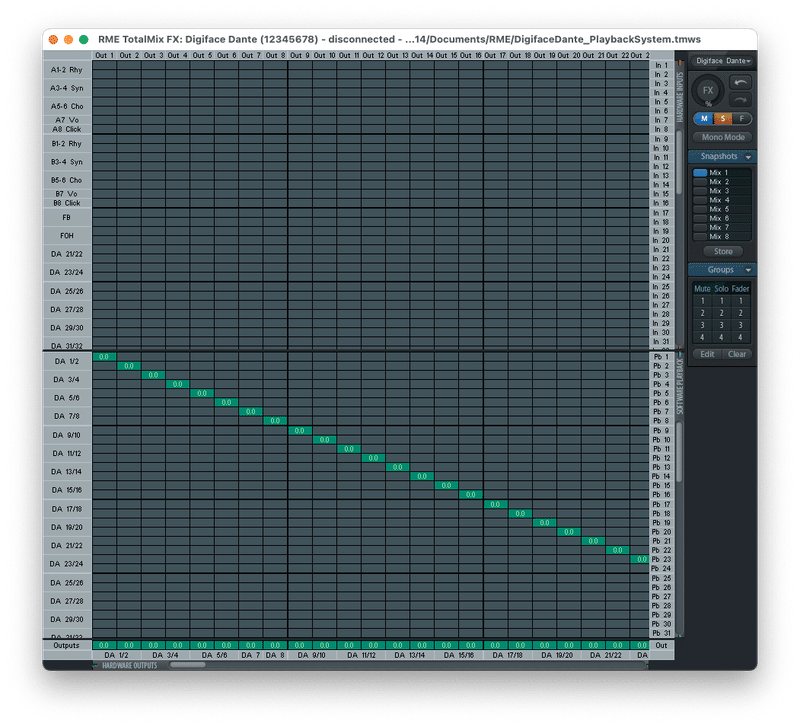The height and width of the screenshot is (727, 800).
Task: Toggle Fader group 4
Action: click(740, 337)
